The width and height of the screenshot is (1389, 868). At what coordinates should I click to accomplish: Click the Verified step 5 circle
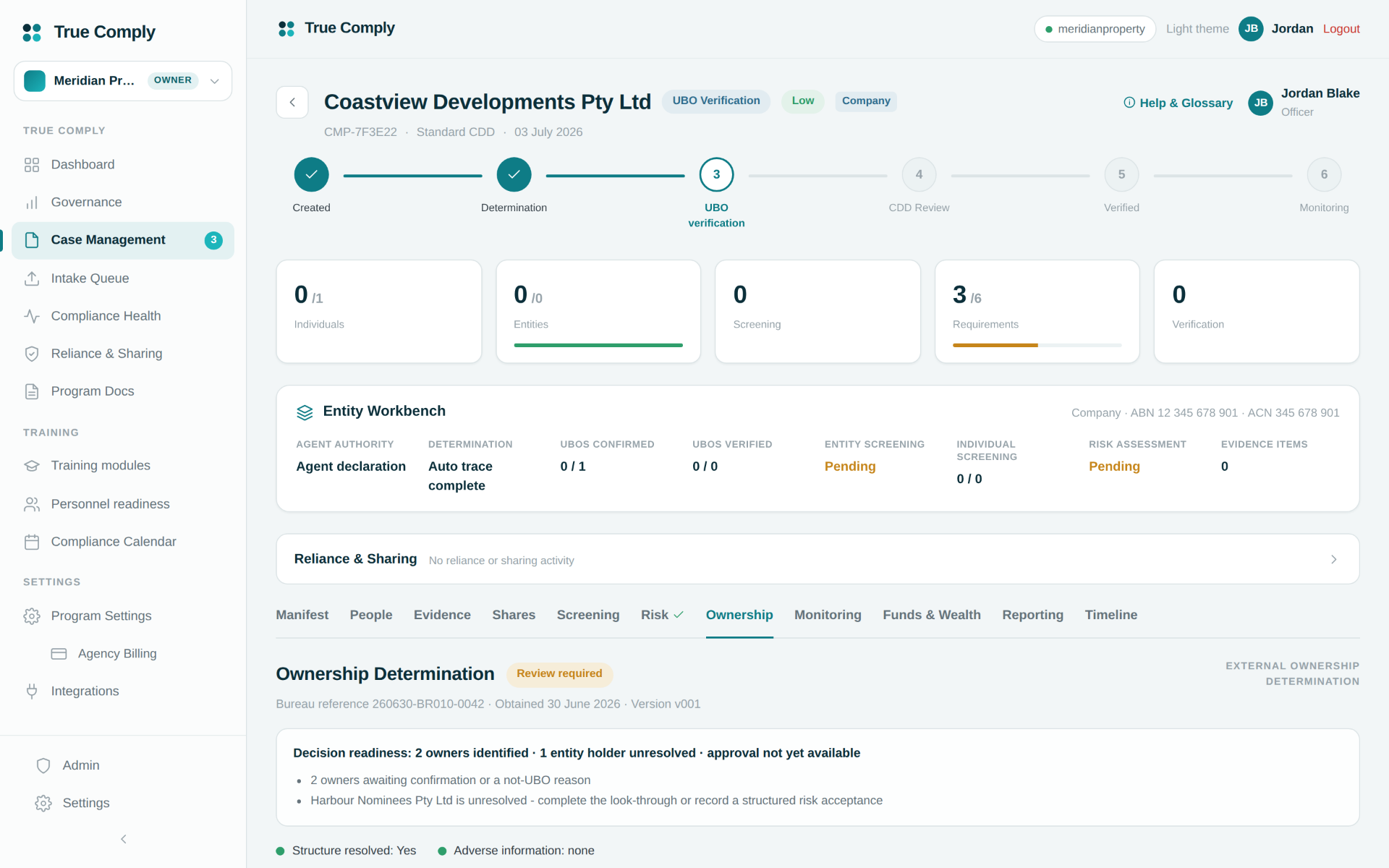[x=1121, y=175]
